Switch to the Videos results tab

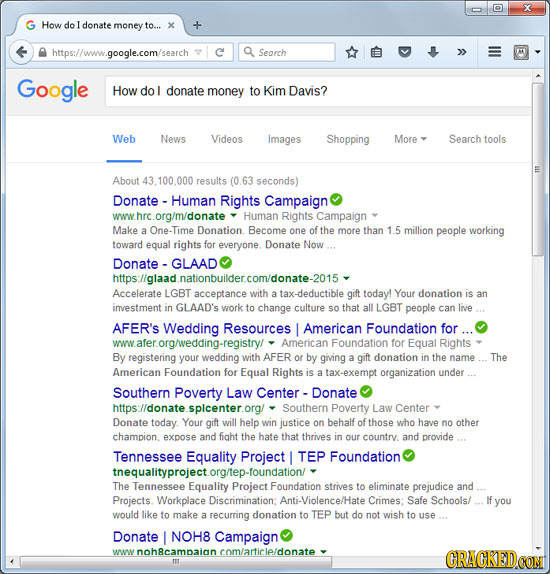[x=227, y=139]
